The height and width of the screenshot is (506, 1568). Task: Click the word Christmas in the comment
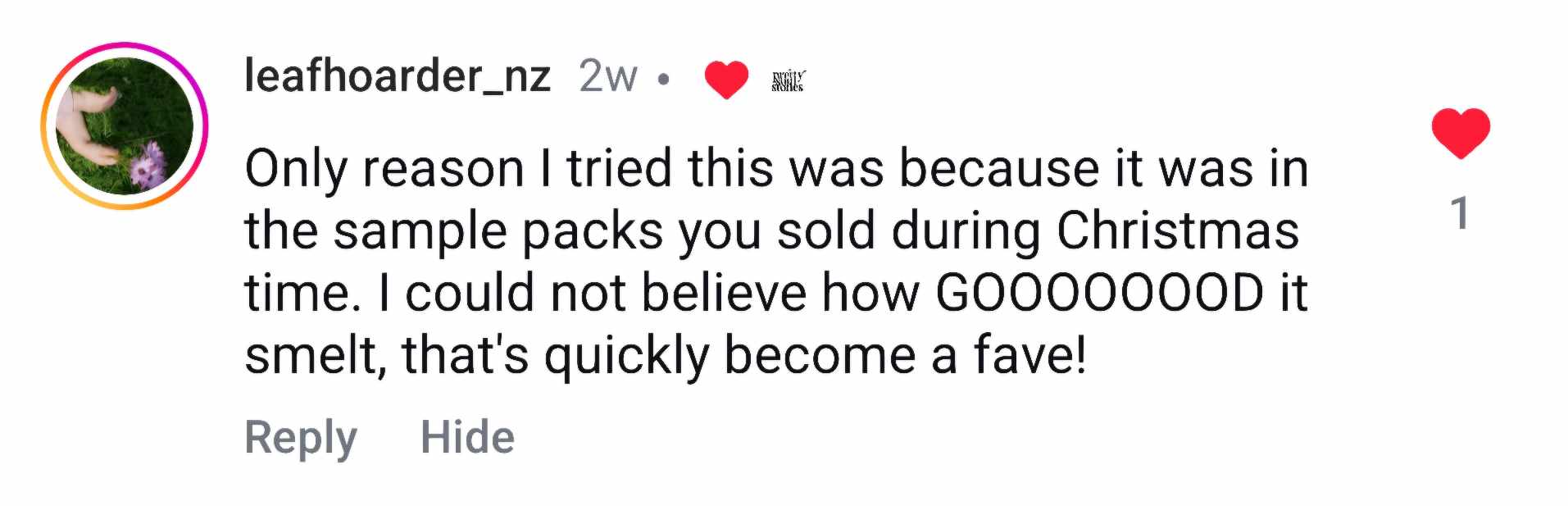coord(1178,230)
